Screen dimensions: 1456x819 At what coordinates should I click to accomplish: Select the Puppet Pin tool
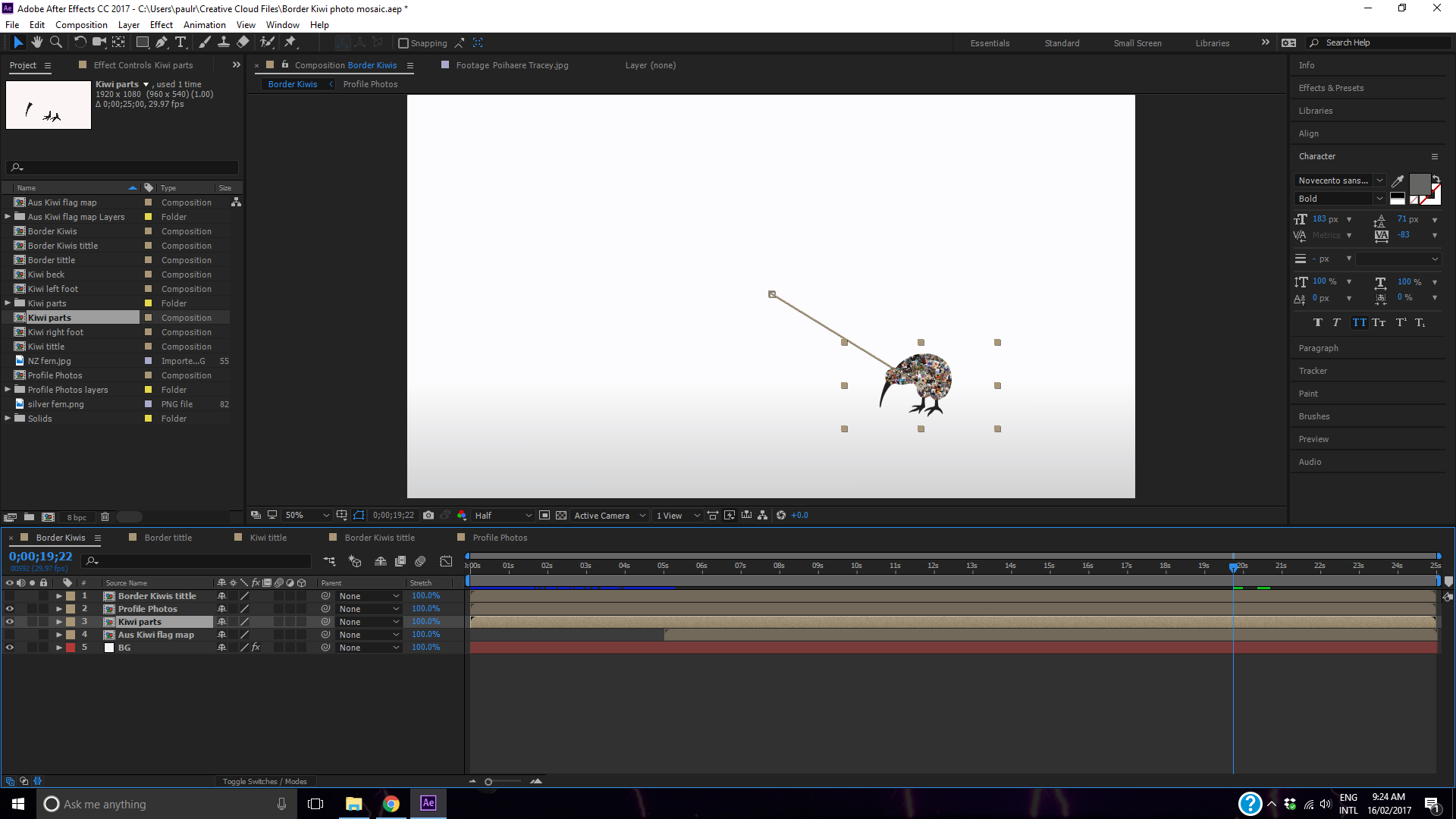pos(290,42)
